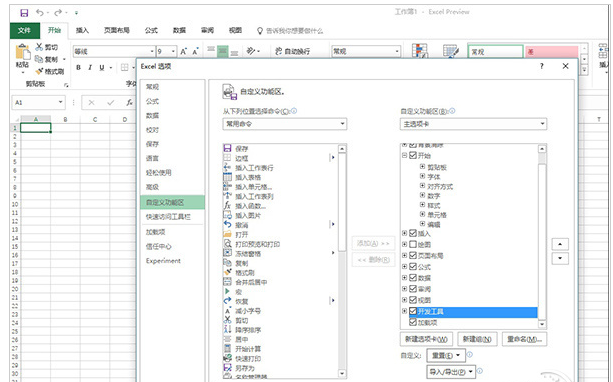Click the 新建组 button

477,339
